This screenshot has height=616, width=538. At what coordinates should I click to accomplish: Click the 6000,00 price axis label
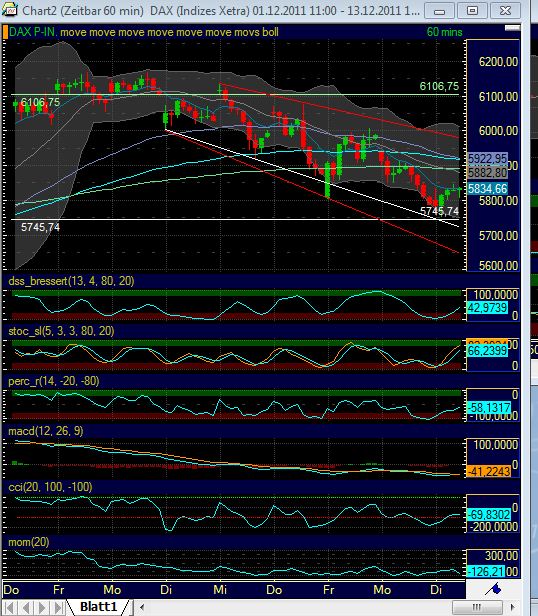click(x=498, y=131)
